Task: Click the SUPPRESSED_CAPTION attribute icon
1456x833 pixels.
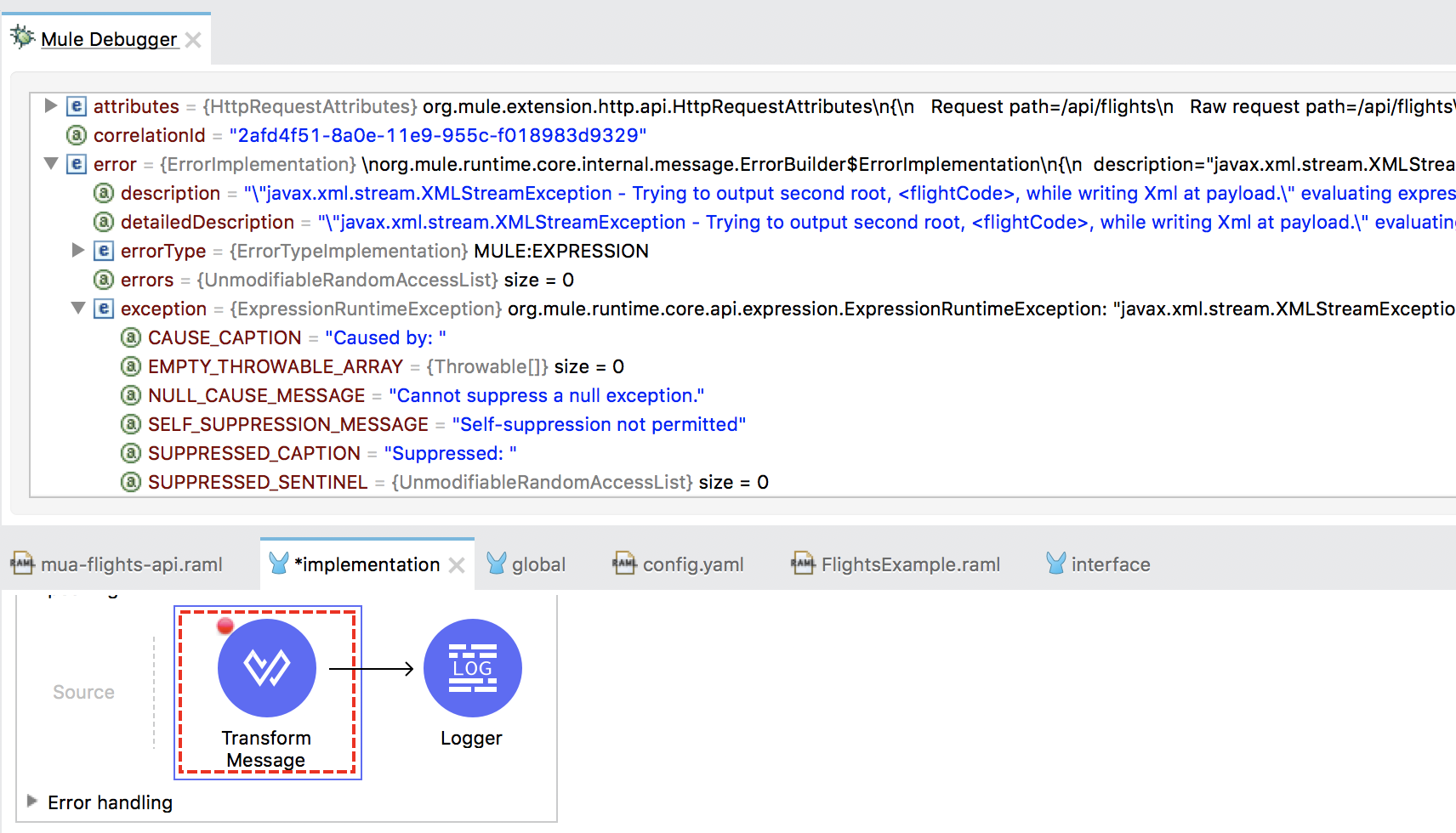Action: click(x=131, y=453)
